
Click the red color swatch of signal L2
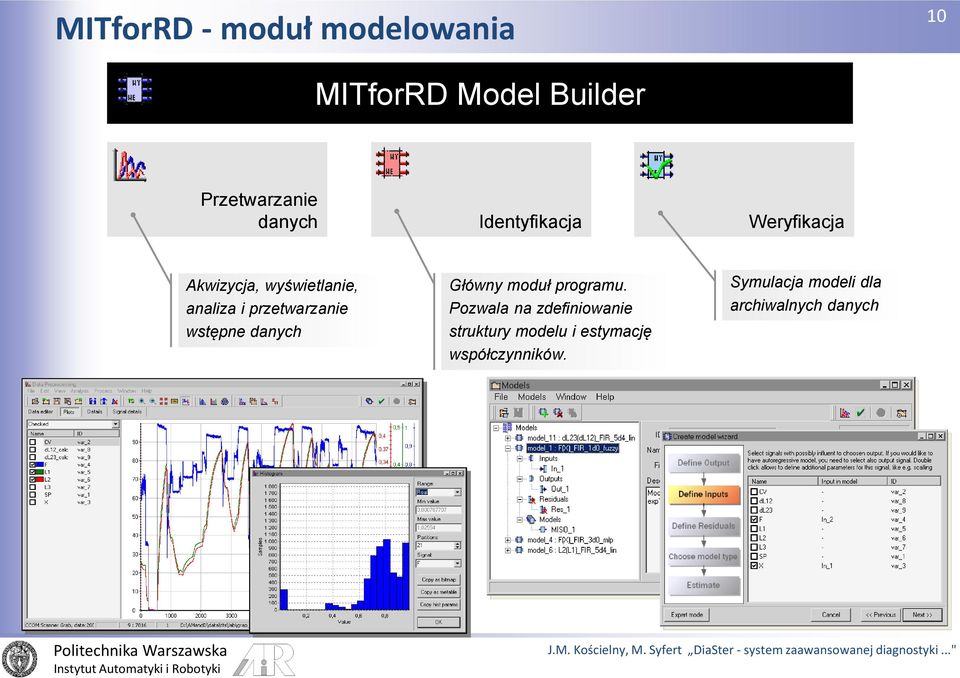(x=41, y=480)
